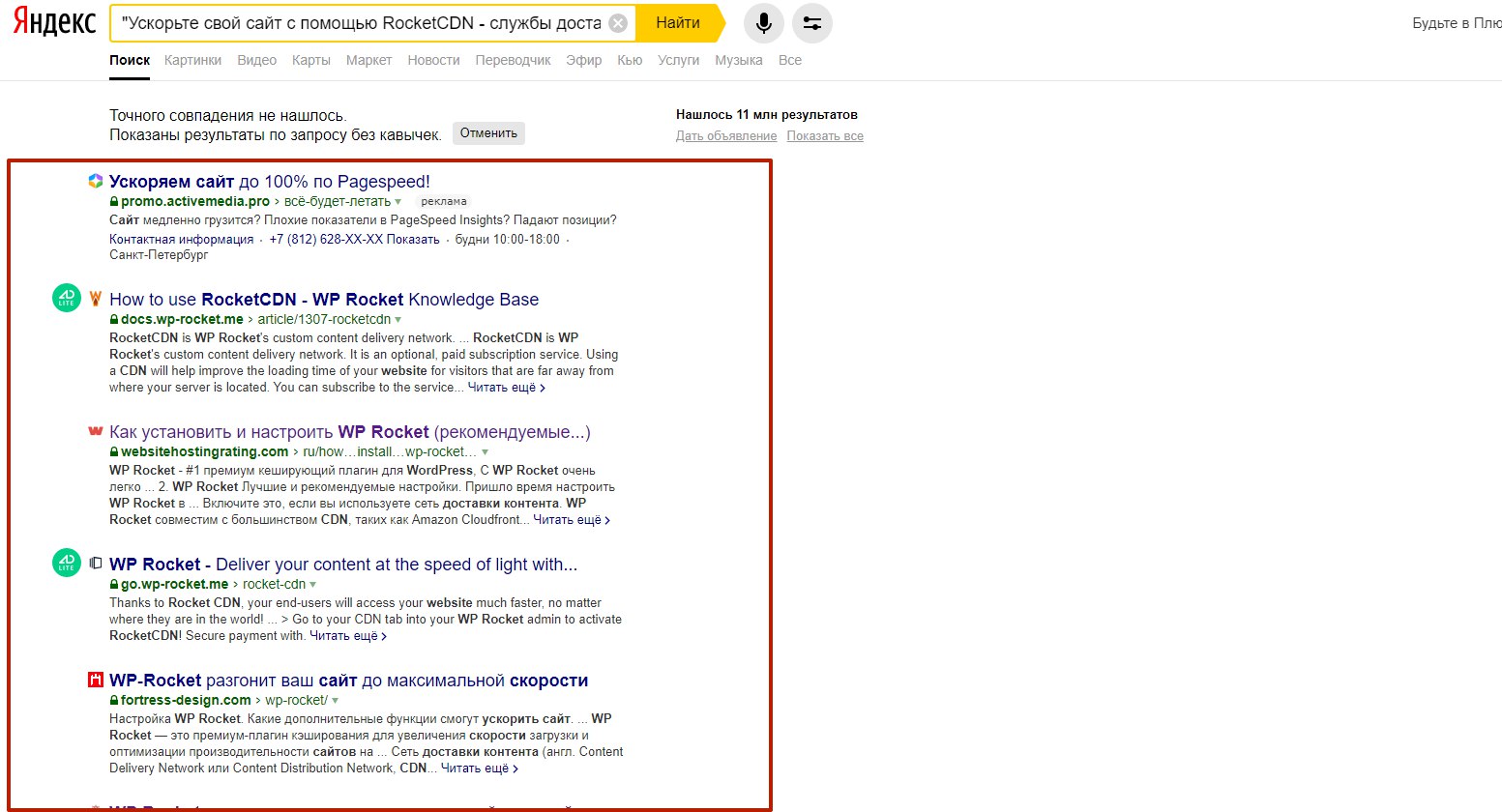Screen dimensions: 1502x812
Task: Click 'Будьте в Плюсе' link
Action: [1457, 23]
